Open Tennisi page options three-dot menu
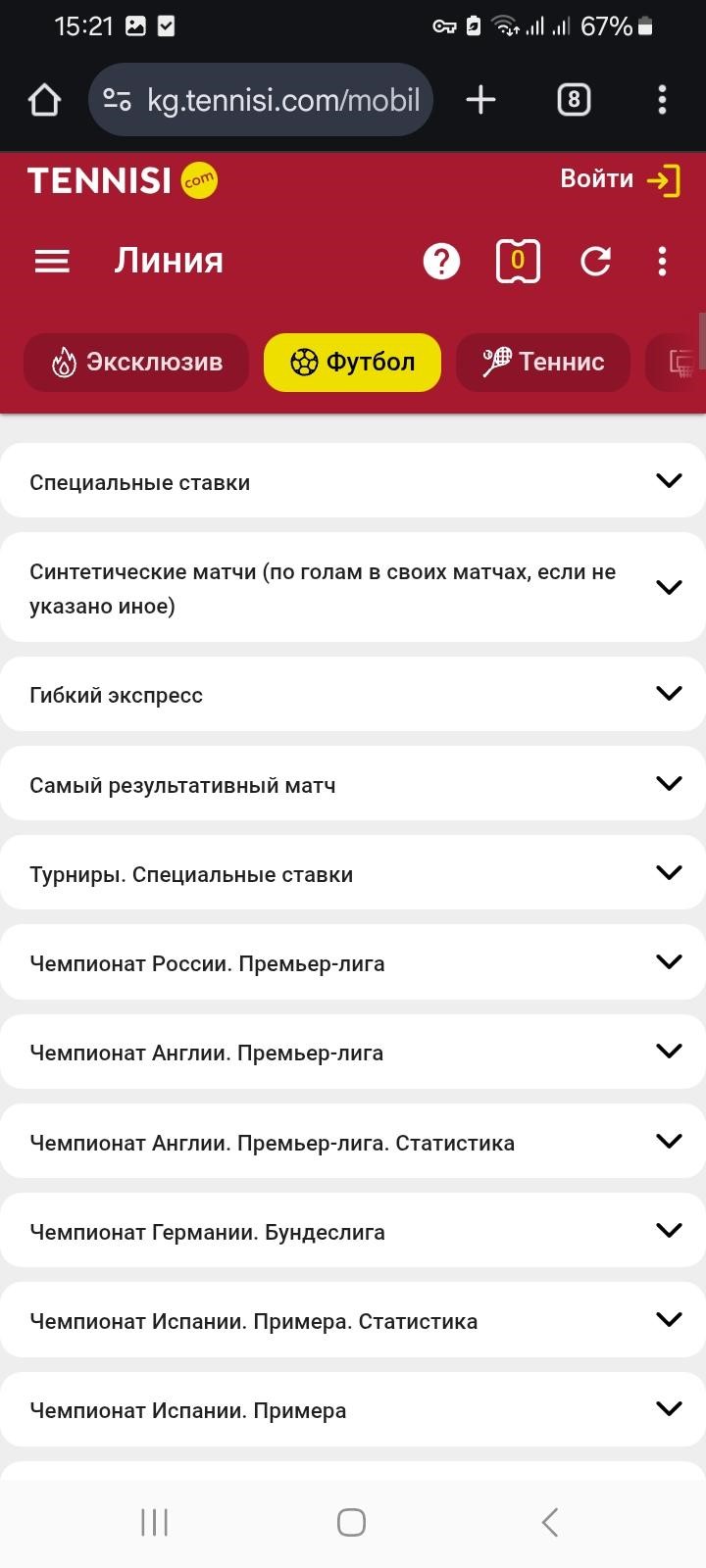This screenshot has height=1568, width=706. 662,262
